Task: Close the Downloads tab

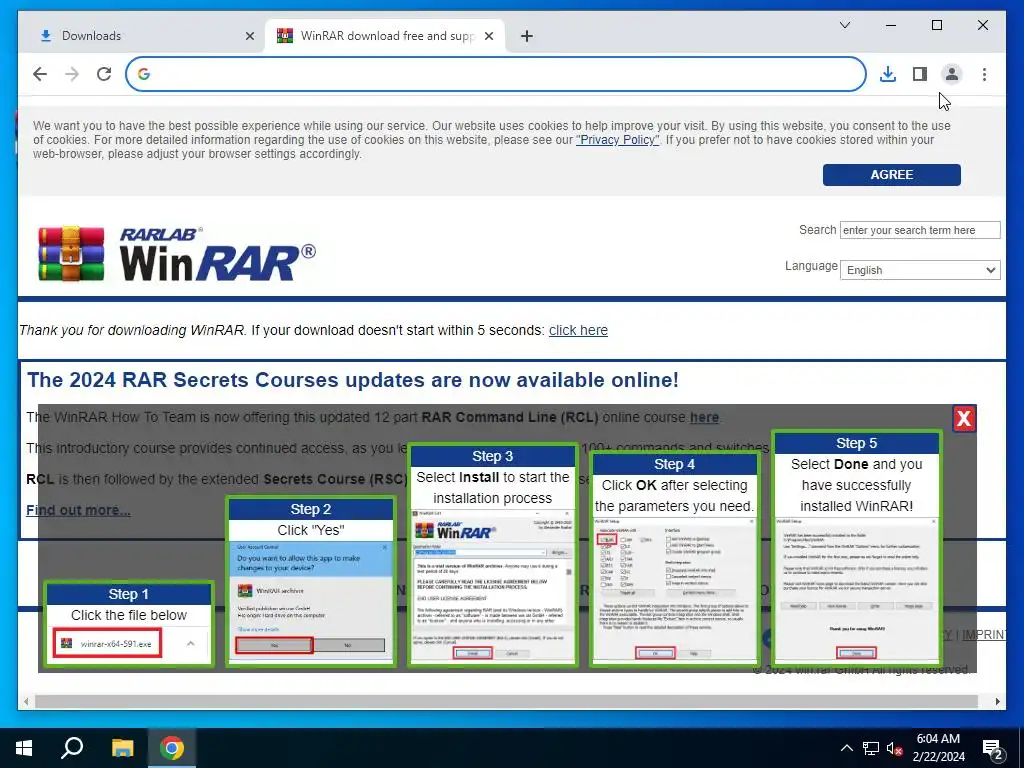Action: click(x=249, y=36)
